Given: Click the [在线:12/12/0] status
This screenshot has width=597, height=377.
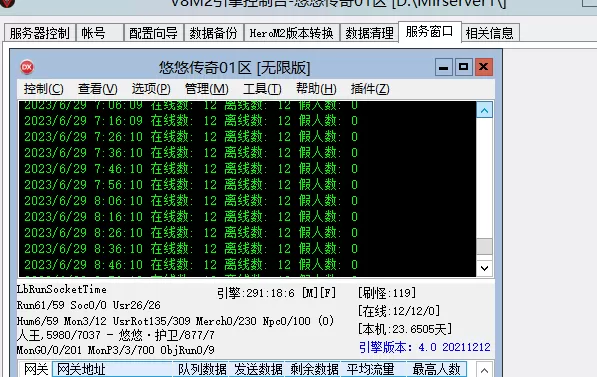Looking at the screenshot, I should coord(399,311).
